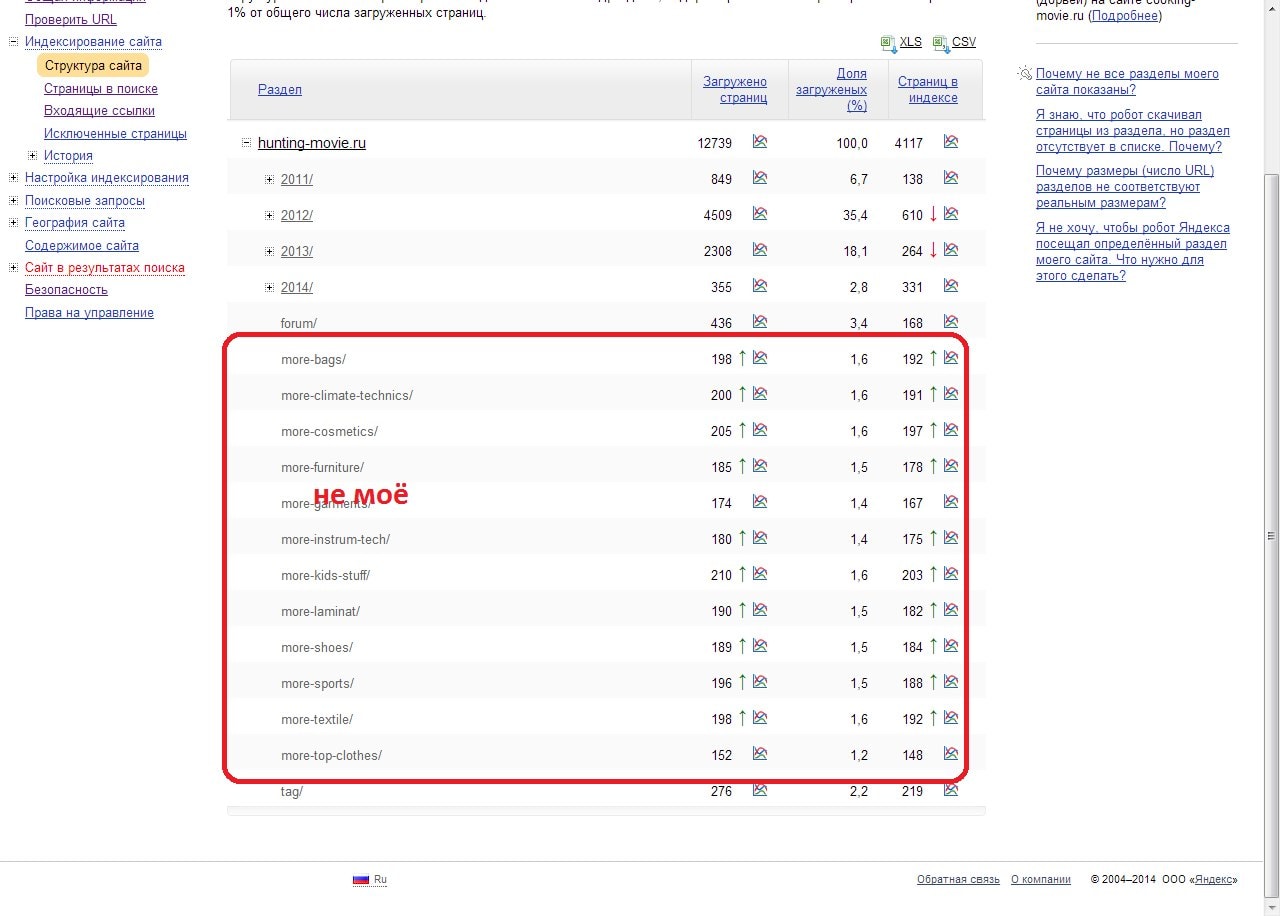The image size is (1280, 916).
Task: Select Структура сайта in the sidebar
Action: click(x=93, y=65)
